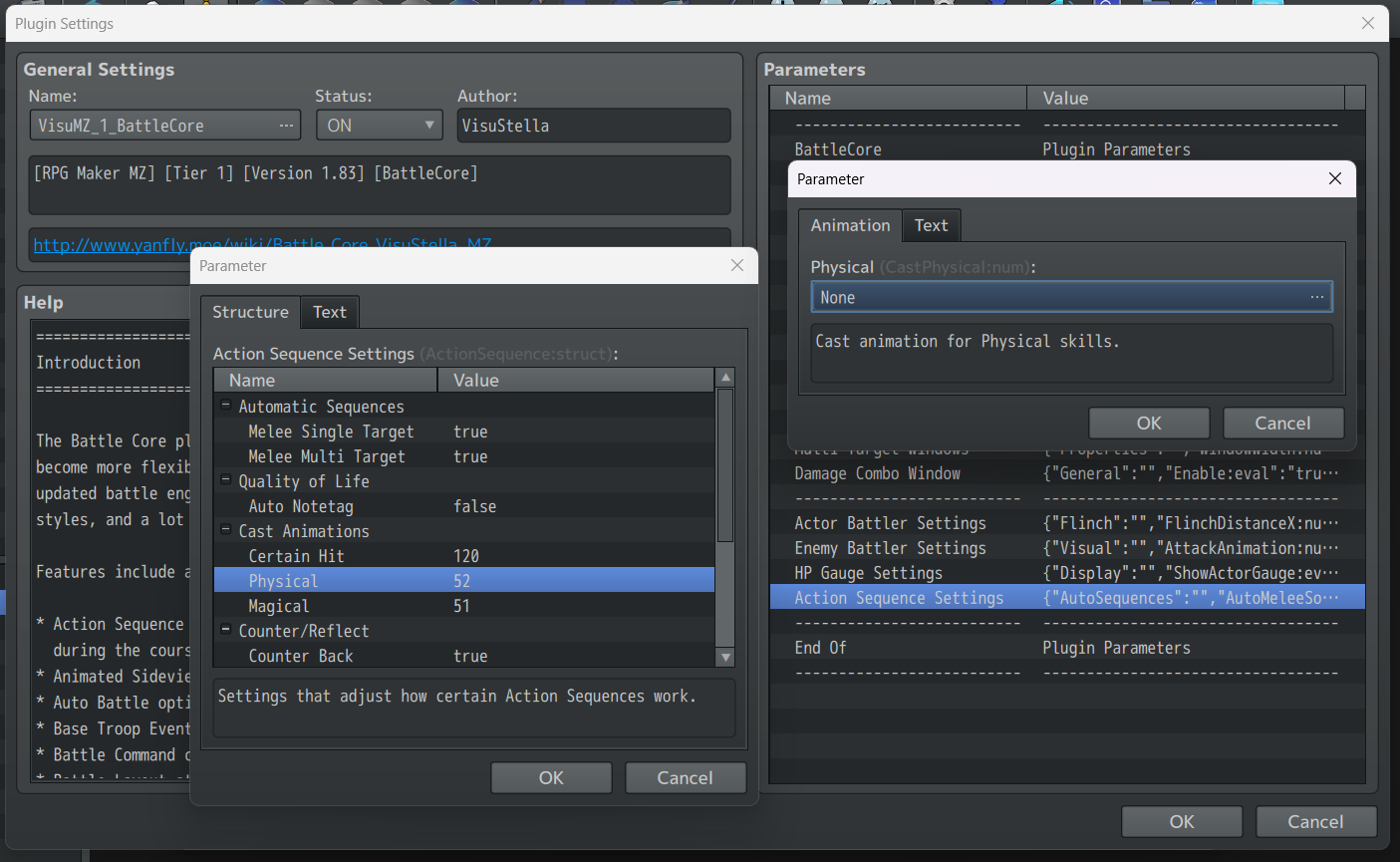Click the Physical animation field showing None
The width and height of the screenshot is (1400, 862).
point(1071,297)
